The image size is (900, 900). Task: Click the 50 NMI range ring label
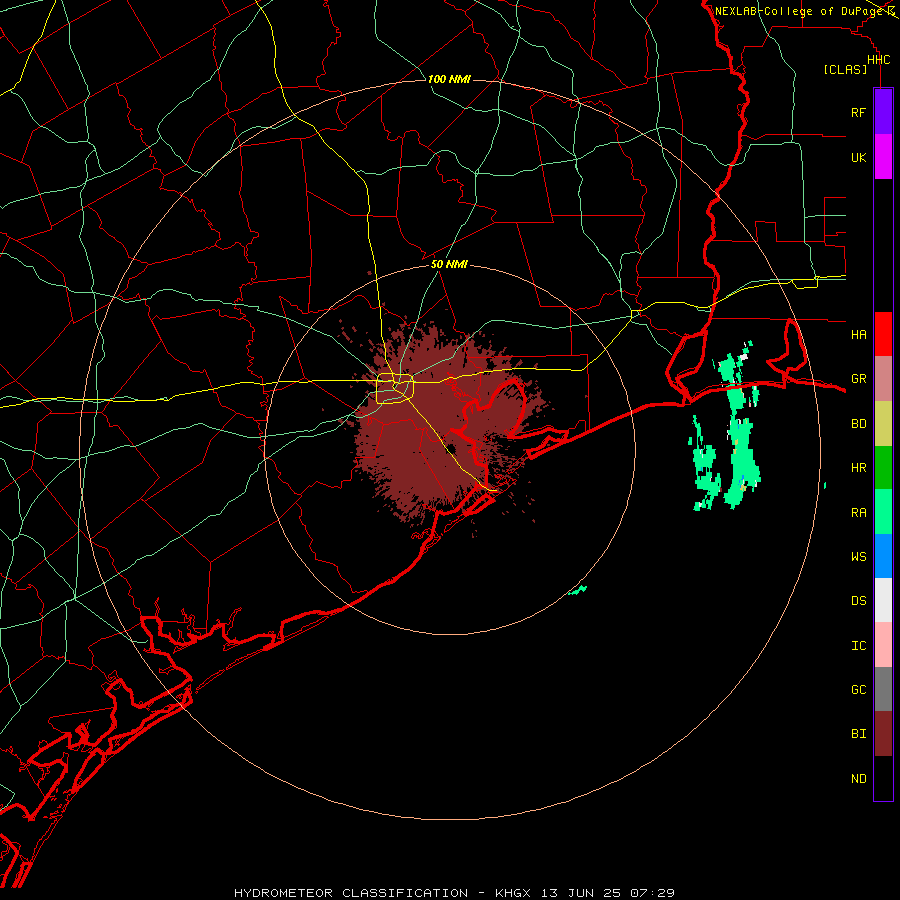[449, 264]
